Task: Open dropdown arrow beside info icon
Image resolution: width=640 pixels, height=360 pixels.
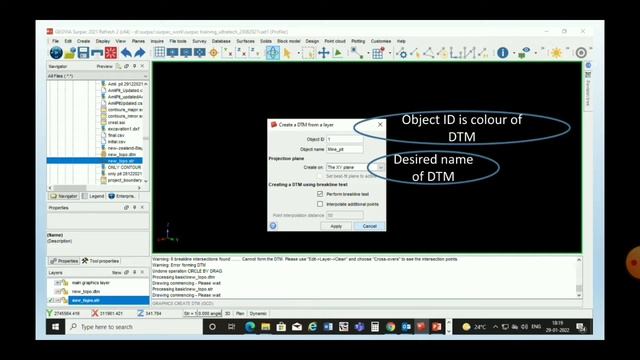Action: pos(513,53)
